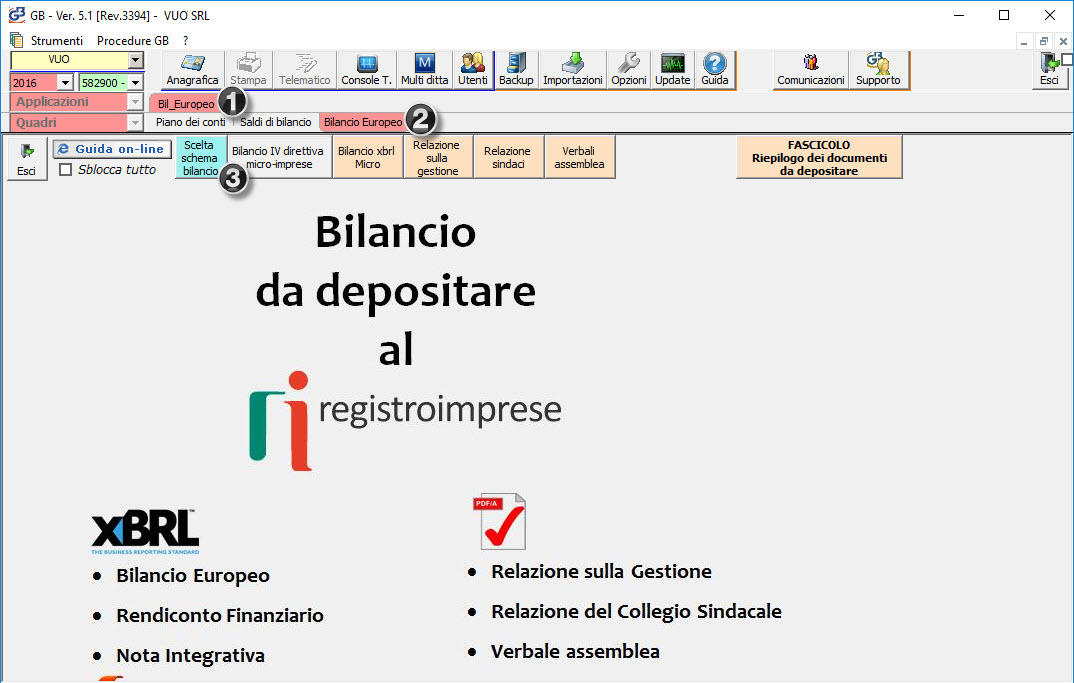This screenshot has width=1074, height=683.
Task: Minimize the inner MDI window
Action: click(1024, 41)
